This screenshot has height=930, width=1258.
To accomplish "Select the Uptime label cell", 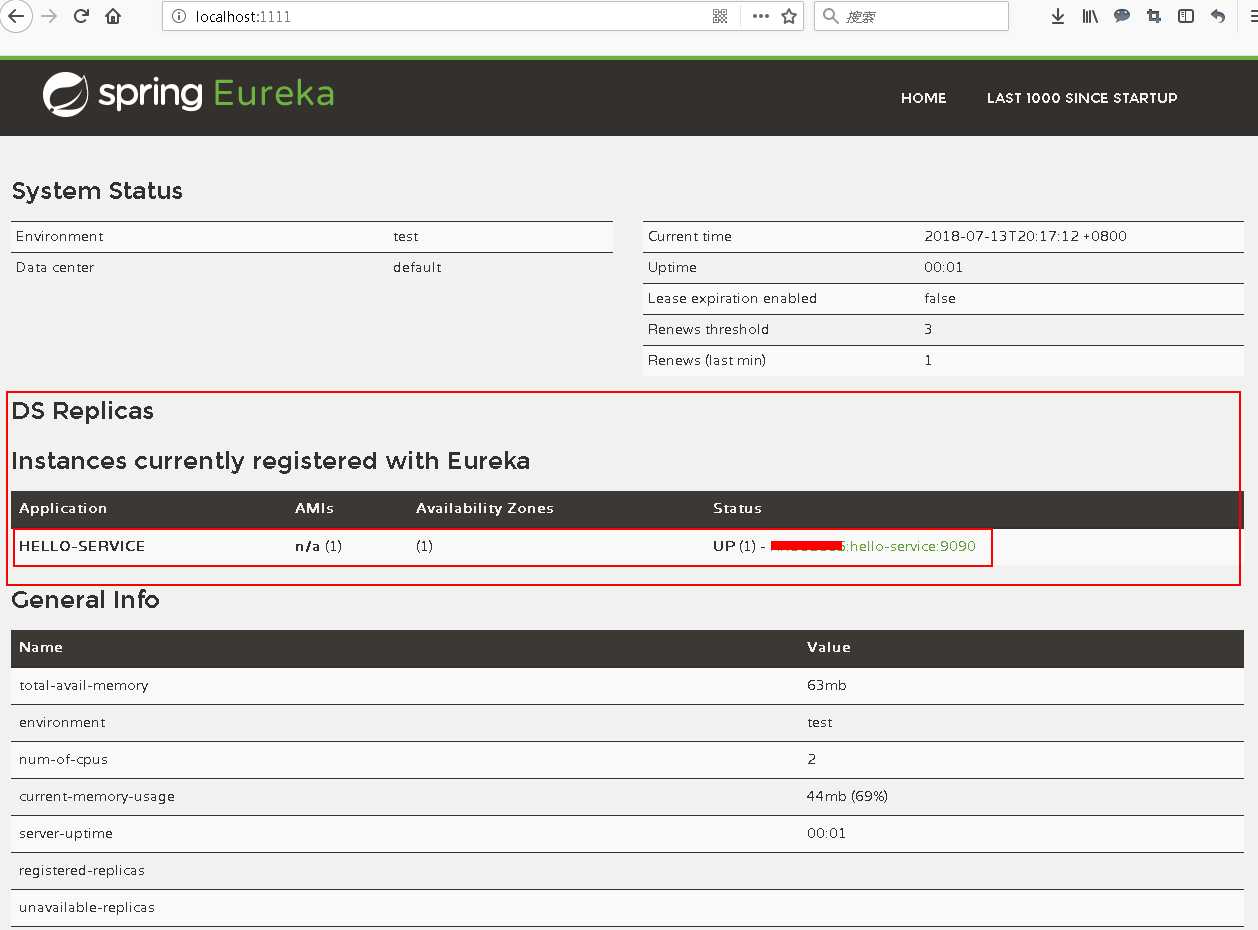I will click(672, 268).
